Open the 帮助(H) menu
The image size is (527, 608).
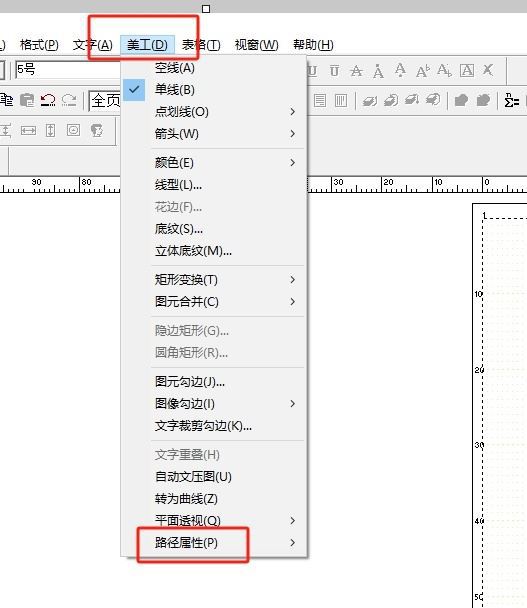tap(313, 45)
